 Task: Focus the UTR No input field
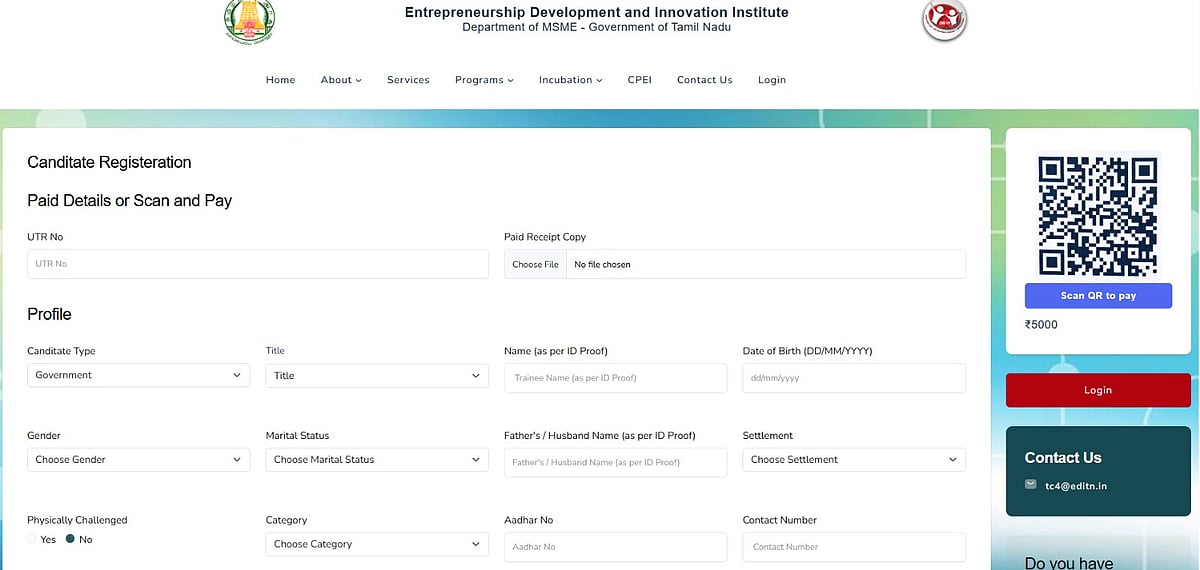pos(257,264)
